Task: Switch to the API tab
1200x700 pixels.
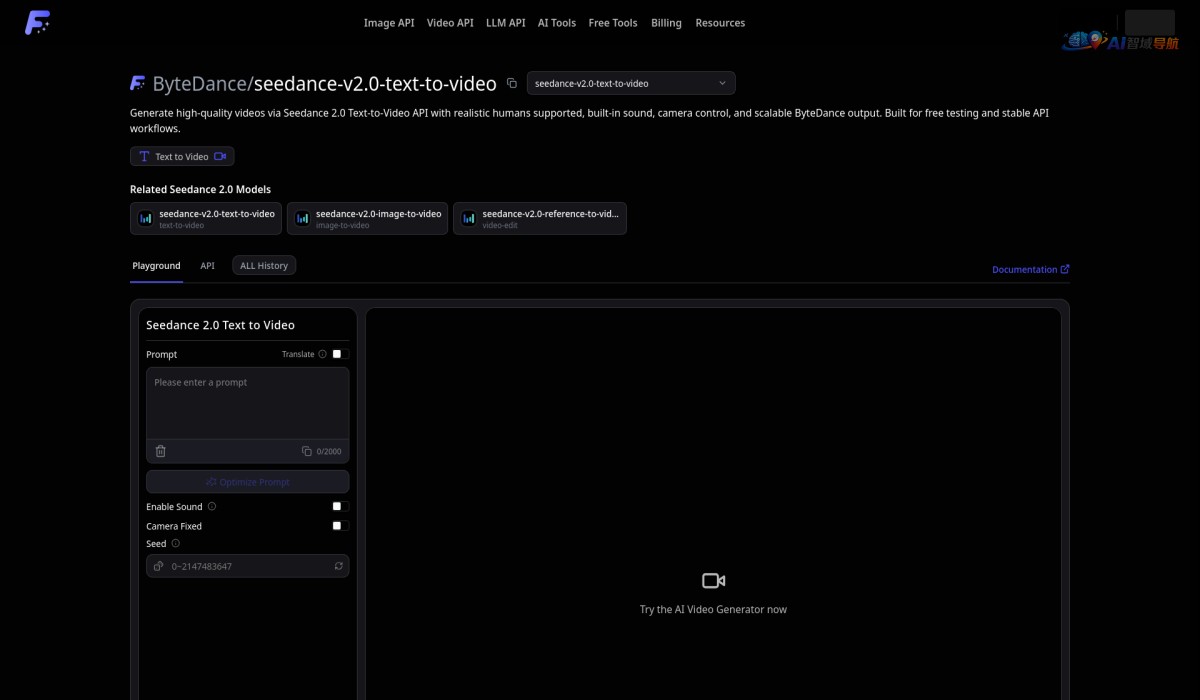Action: pyautogui.click(x=207, y=266)
